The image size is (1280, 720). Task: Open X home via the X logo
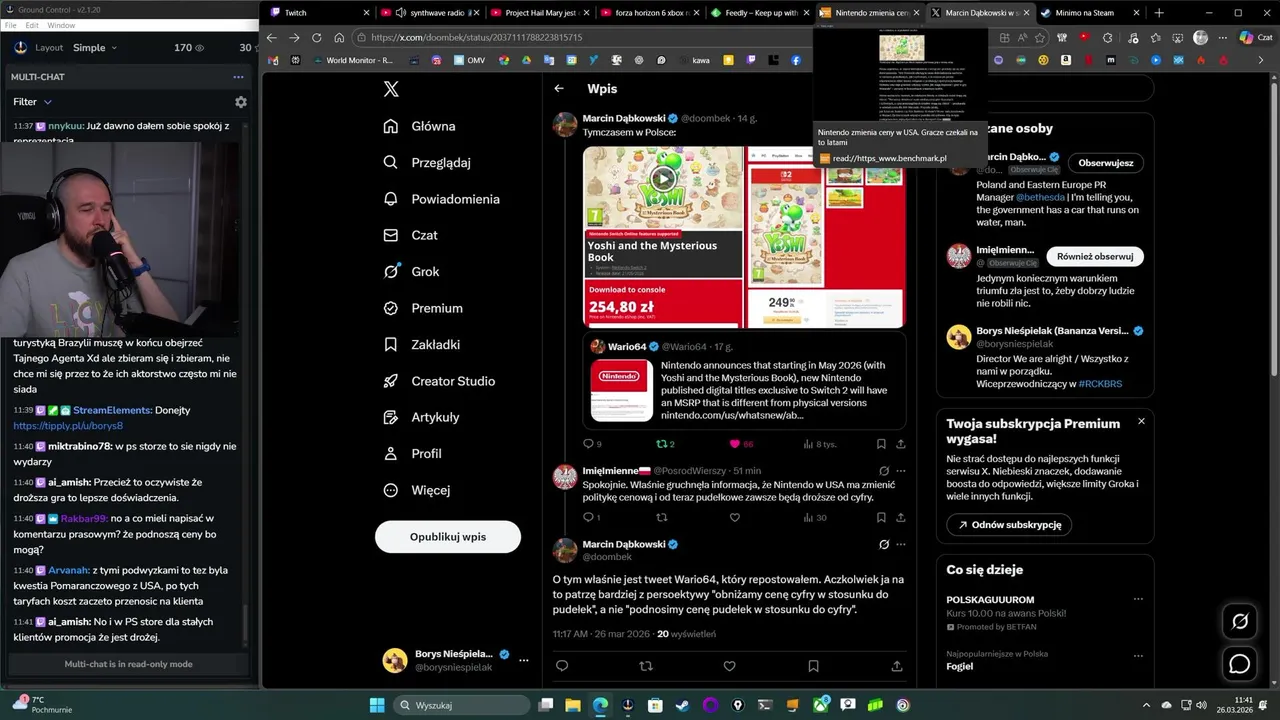pos(391,89)
